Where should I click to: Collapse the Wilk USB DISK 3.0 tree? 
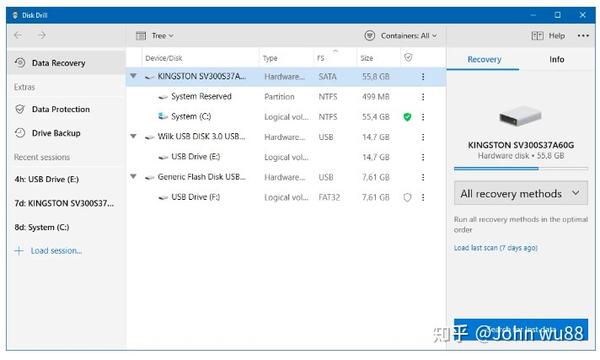(x=133, y=136)
